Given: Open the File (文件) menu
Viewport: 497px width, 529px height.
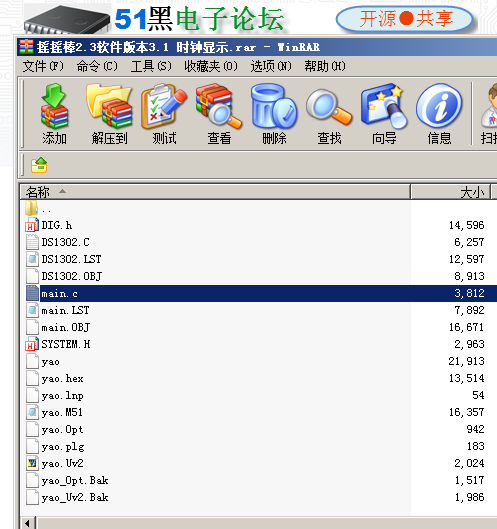Looking at the screenshot, I should pos(43,66).
